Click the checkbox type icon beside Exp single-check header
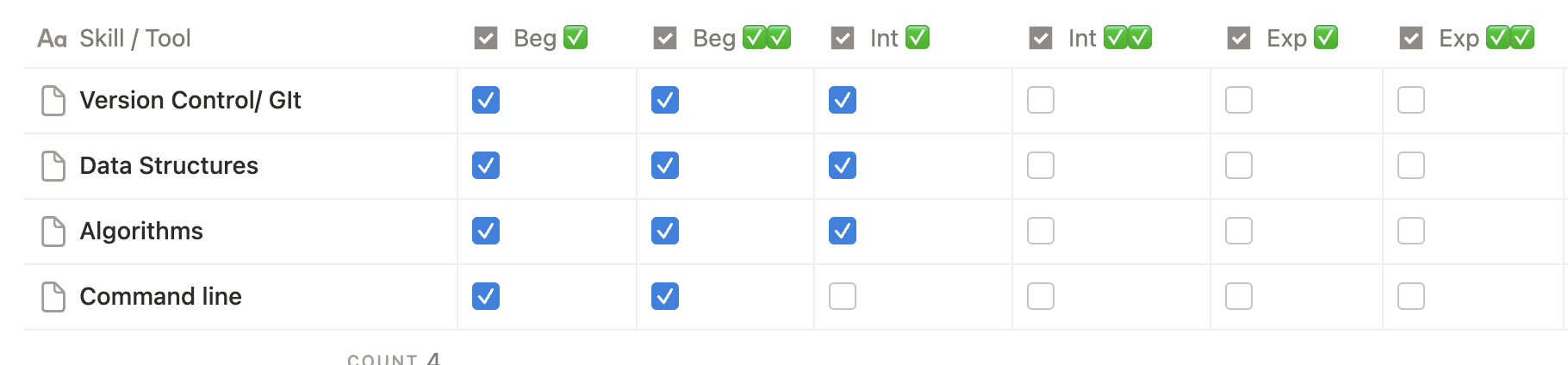The height and width of the screenshot is (365, 1568). 1239,39
